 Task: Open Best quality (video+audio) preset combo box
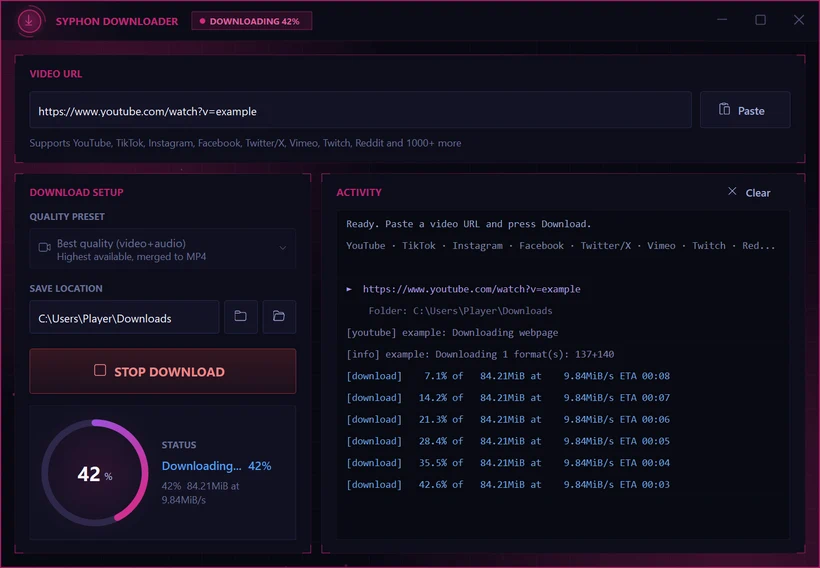[x=163, y=249]
